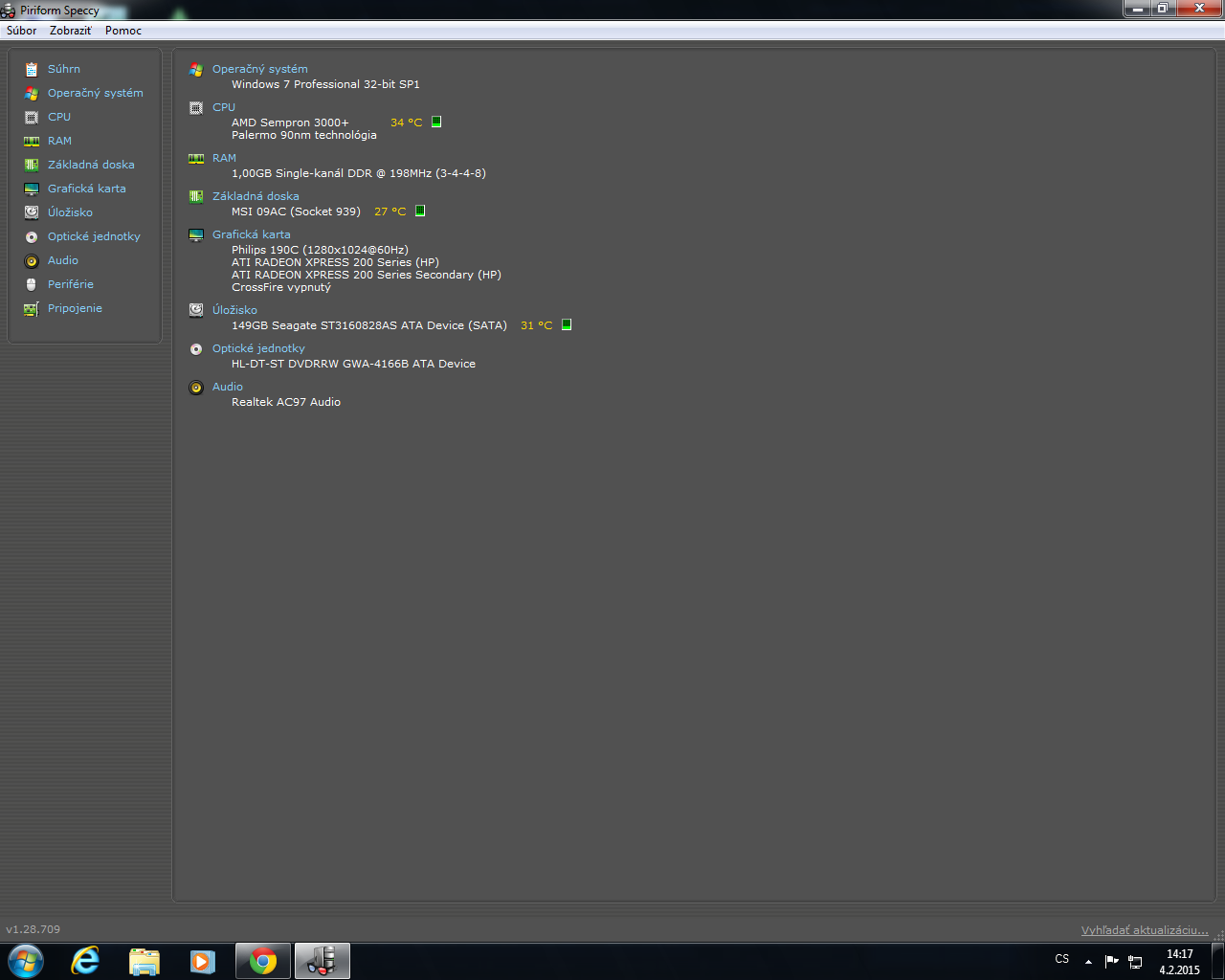Click the Action Center flag tray icon
Screen dimensions: 1225x980
1111,961
